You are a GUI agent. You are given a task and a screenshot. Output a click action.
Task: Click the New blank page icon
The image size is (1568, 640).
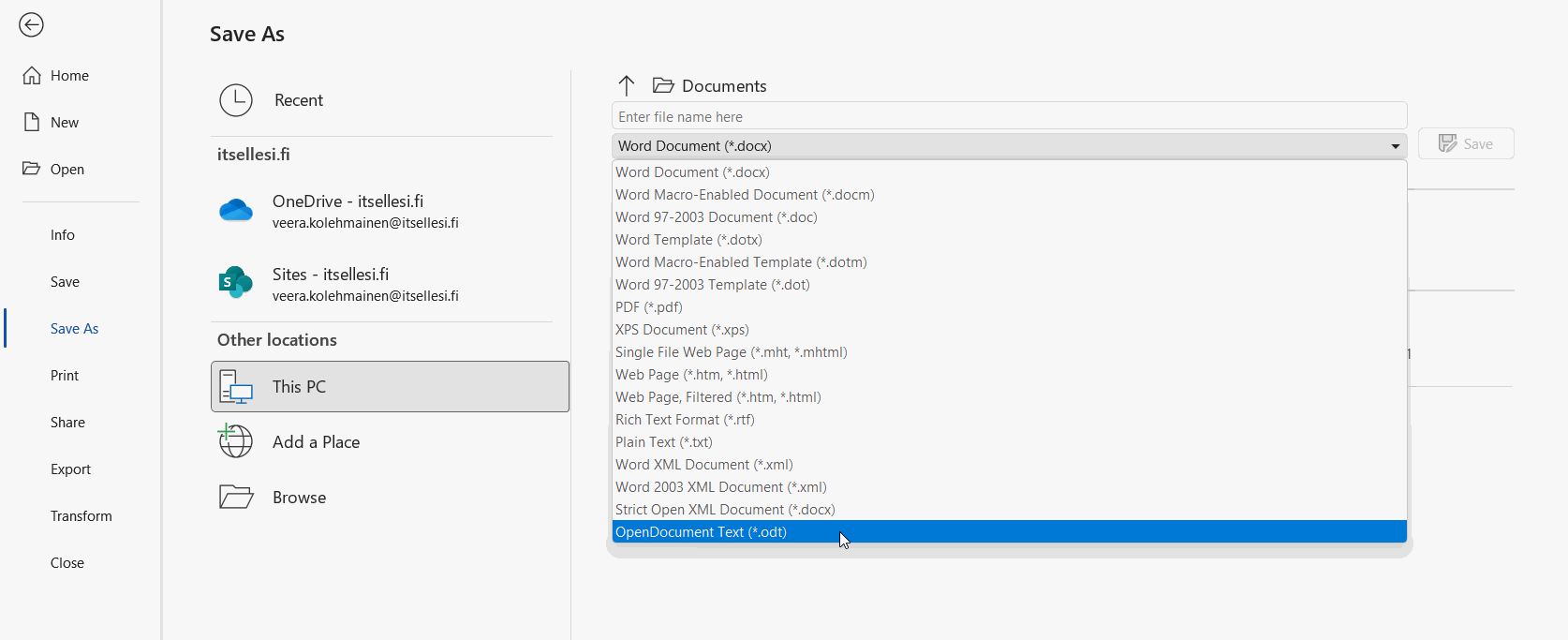(x=32, y=122)
